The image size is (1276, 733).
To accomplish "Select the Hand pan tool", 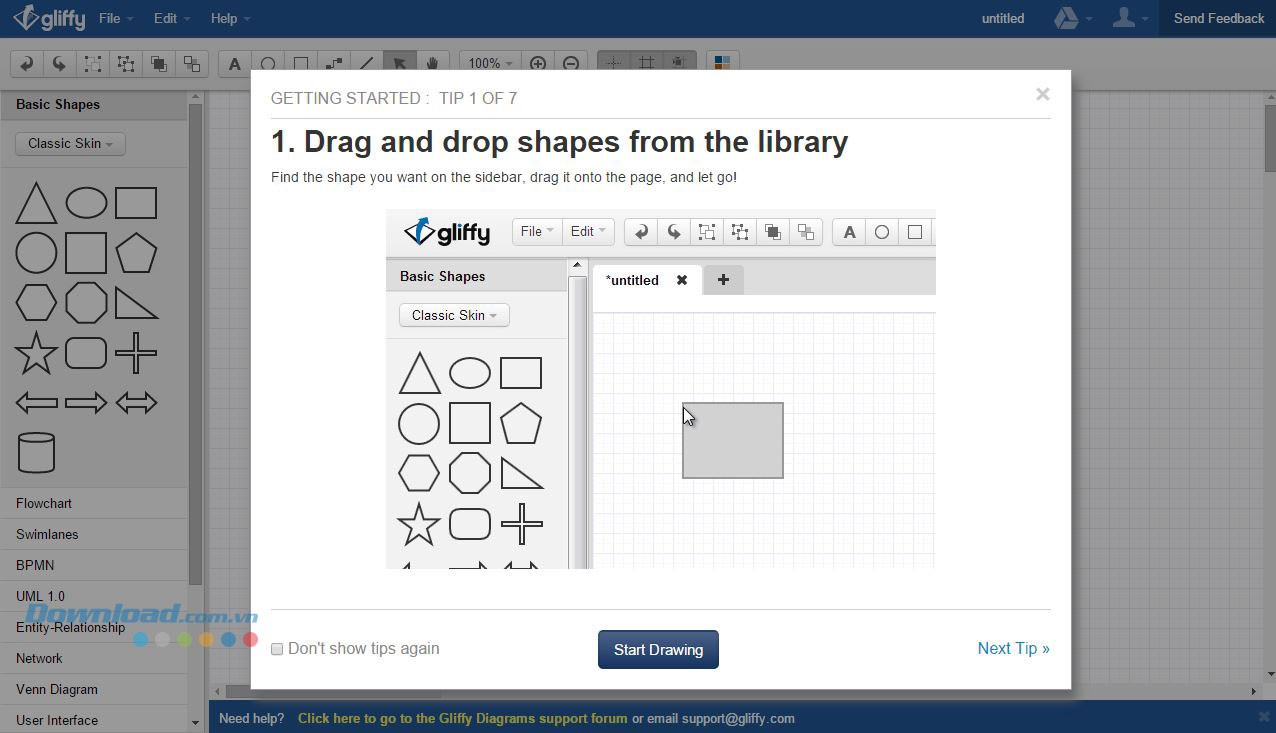I will pos(432,63).
